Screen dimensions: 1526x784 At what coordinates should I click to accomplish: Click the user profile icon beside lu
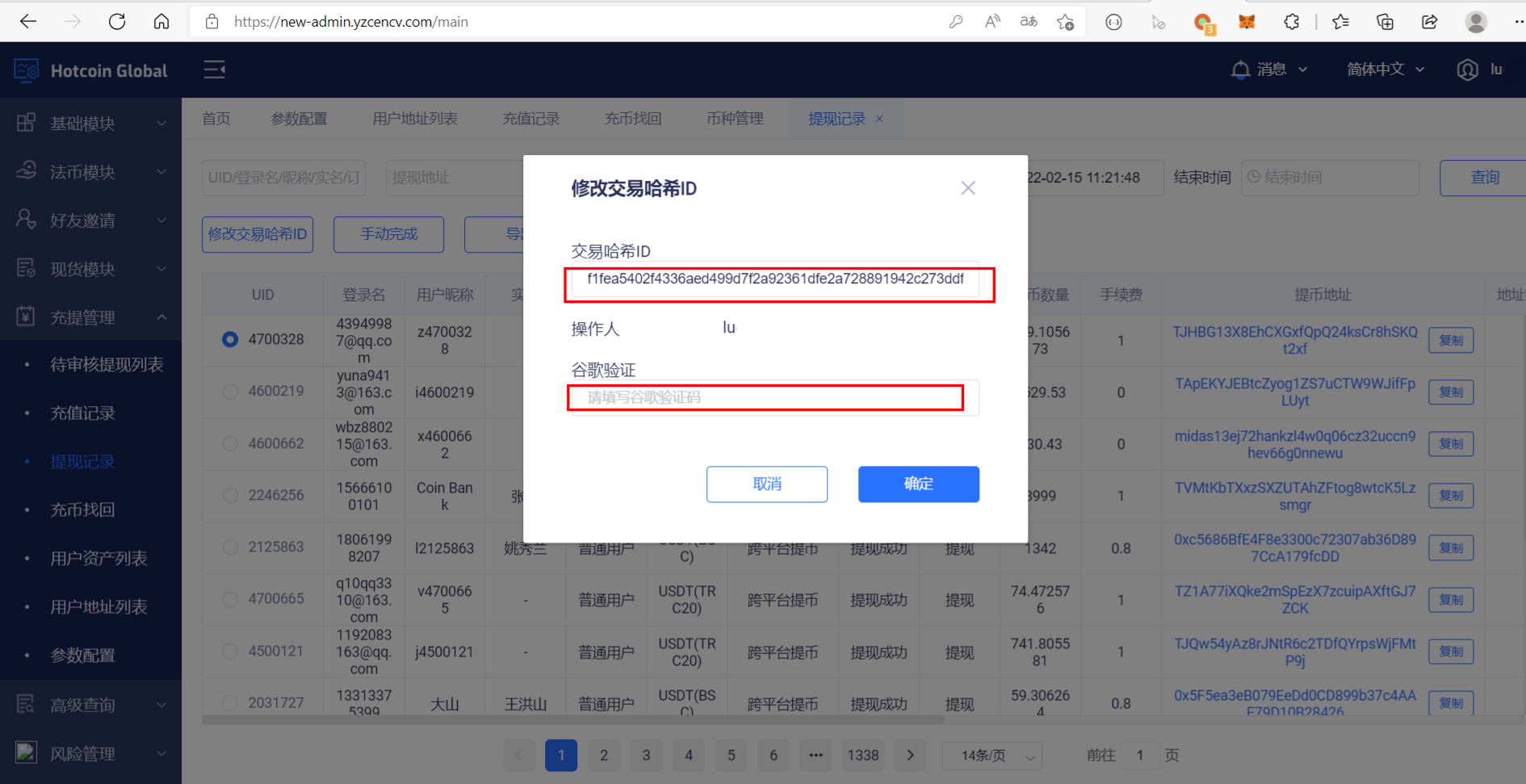tap(1467, 69)
